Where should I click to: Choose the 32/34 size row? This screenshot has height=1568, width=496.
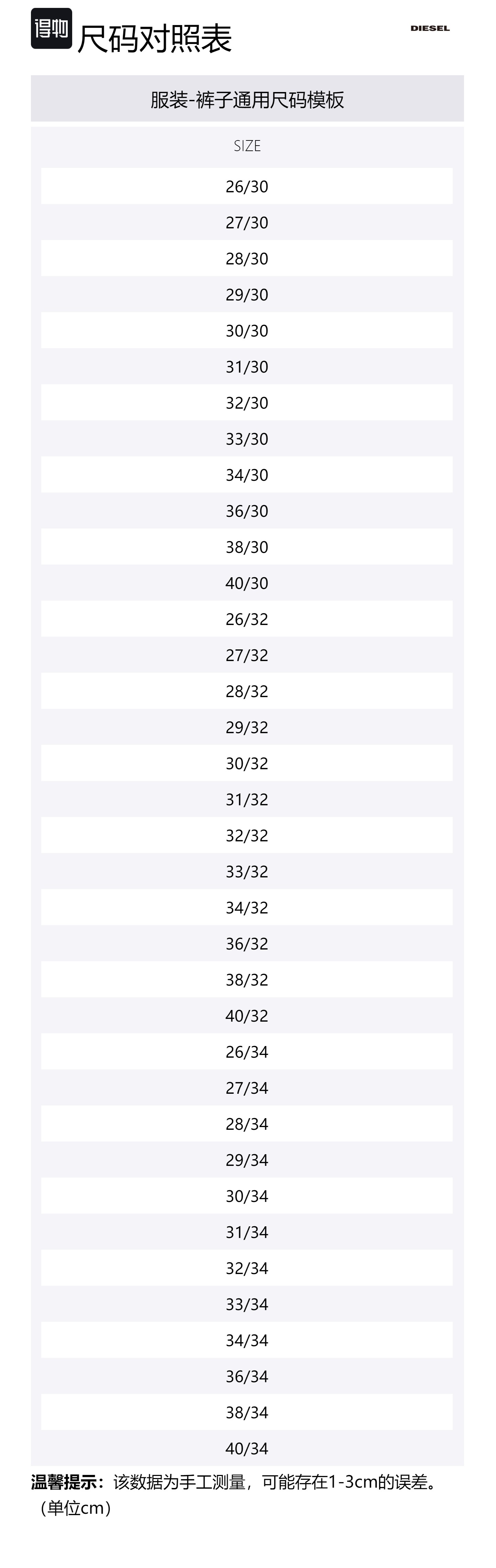point(247,1268)
